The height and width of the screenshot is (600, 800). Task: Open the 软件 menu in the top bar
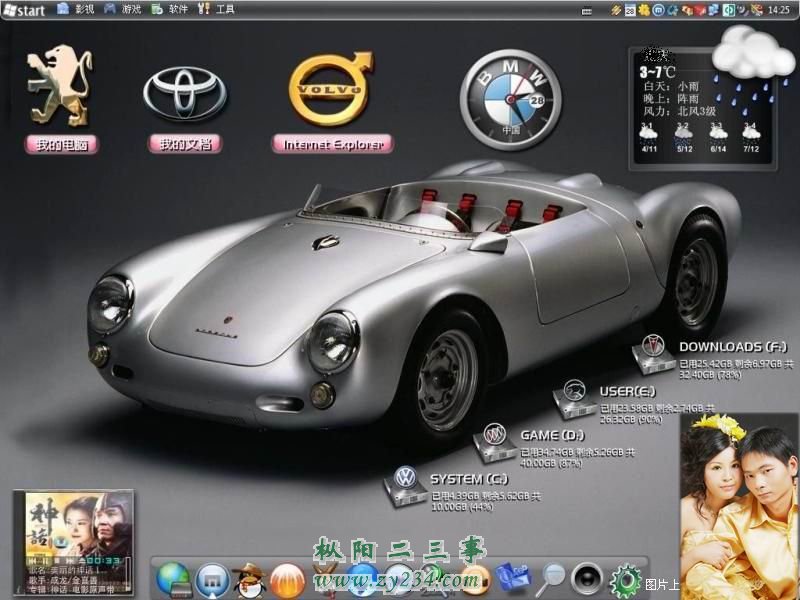tap(170, 9)
